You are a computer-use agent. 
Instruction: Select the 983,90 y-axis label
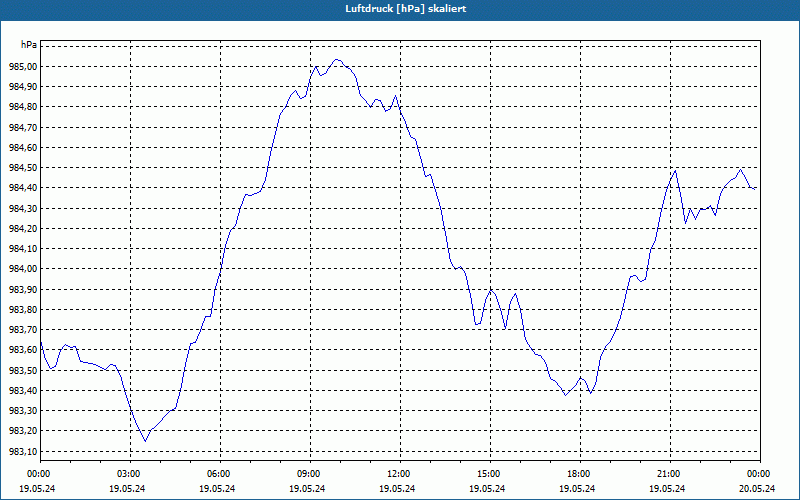click(23, 289)
